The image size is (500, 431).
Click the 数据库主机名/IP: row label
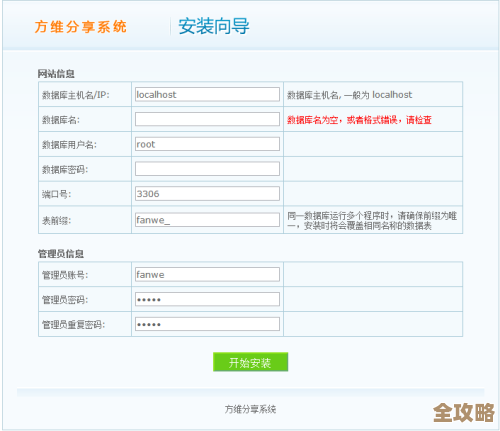pyautogui.click(x=76, y=95)
